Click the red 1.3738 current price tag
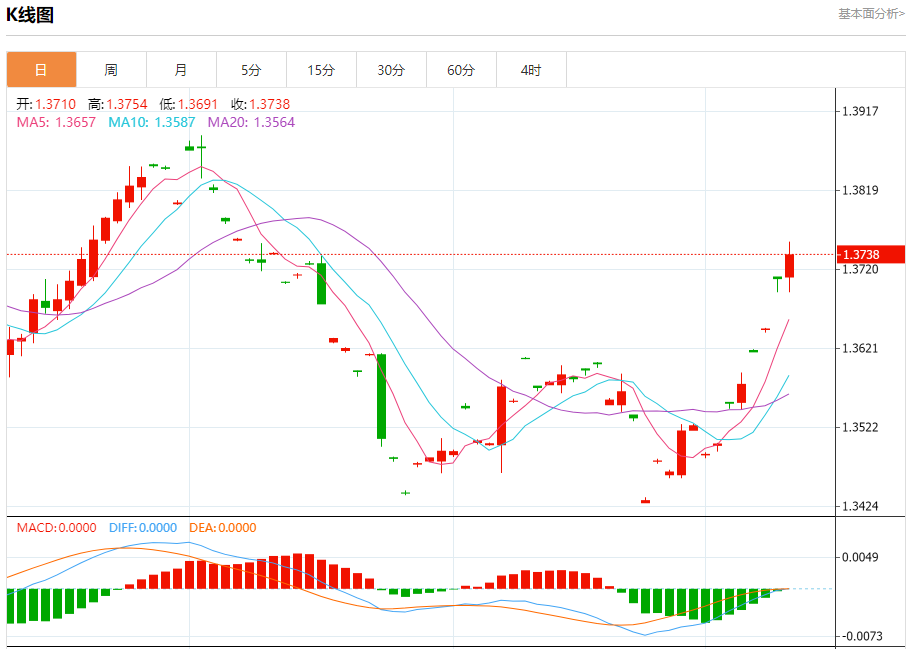Screen dimensions: 910x649 pyautogui.click(x=859, y=255)
